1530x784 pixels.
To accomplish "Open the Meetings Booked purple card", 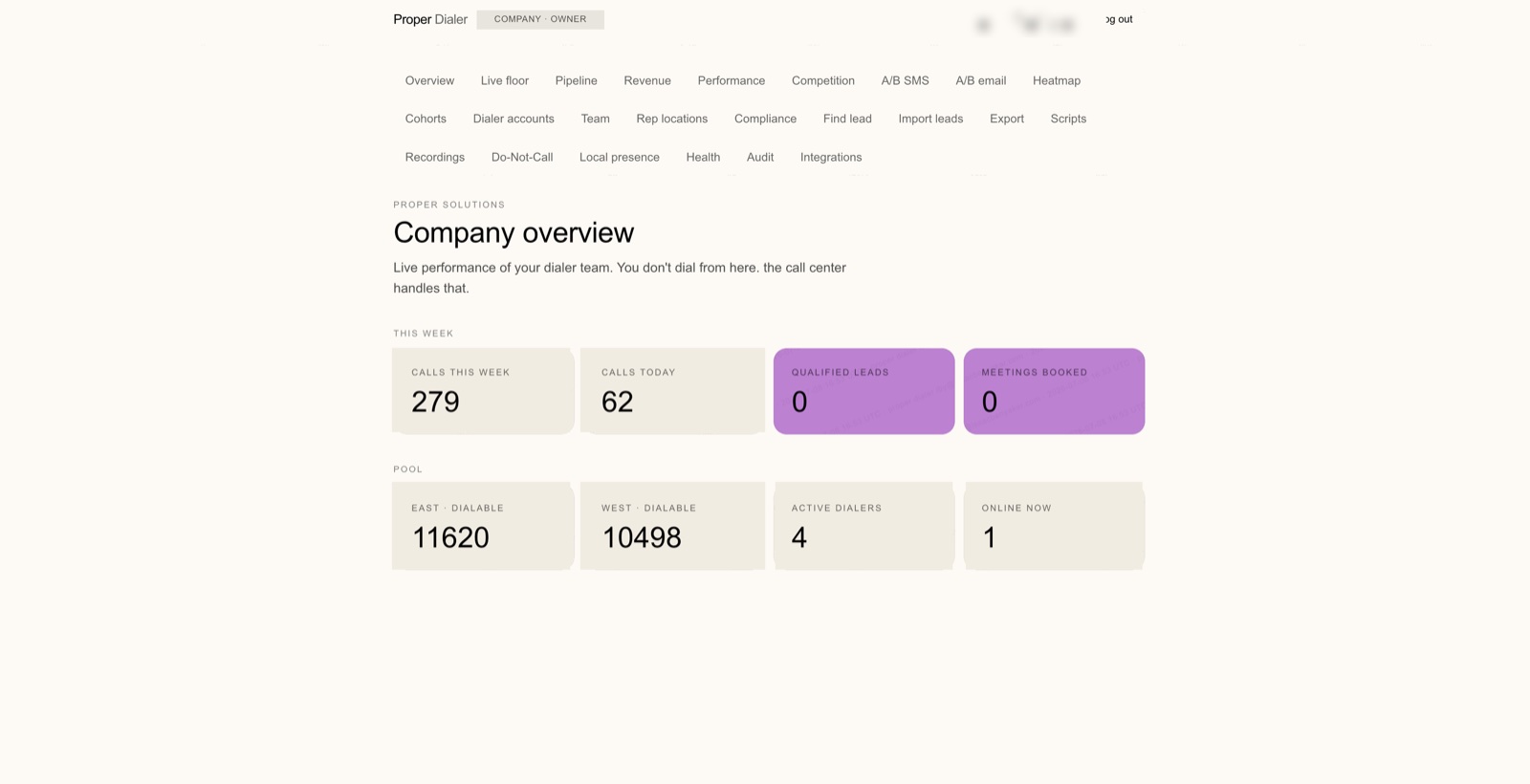I will [1054, 391].
